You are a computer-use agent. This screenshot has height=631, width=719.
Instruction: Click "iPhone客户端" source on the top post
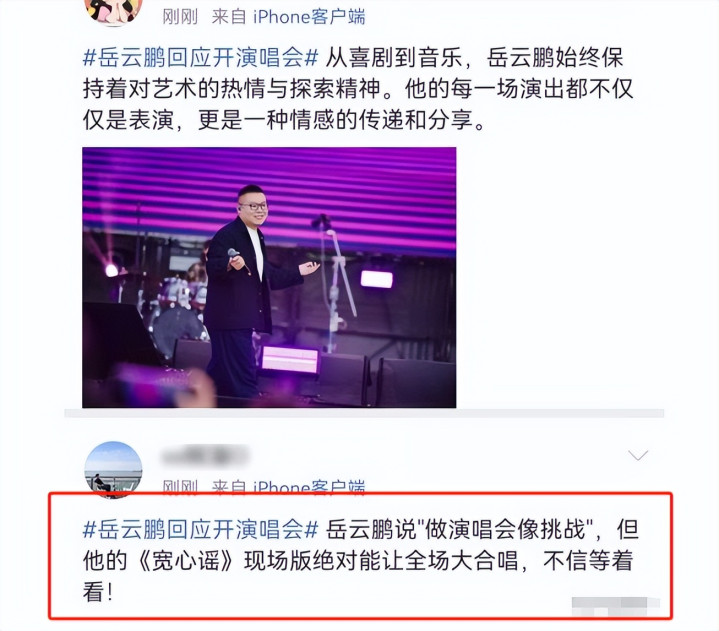click(309, 17)
